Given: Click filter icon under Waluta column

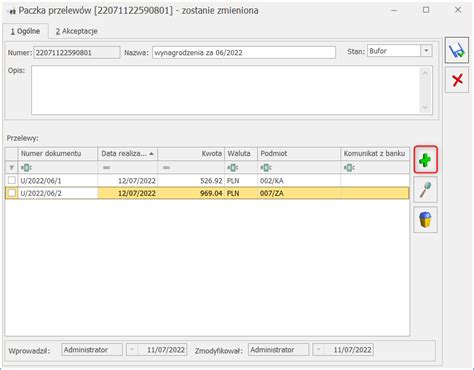Looking at the screenshot, I should [233, 167].
